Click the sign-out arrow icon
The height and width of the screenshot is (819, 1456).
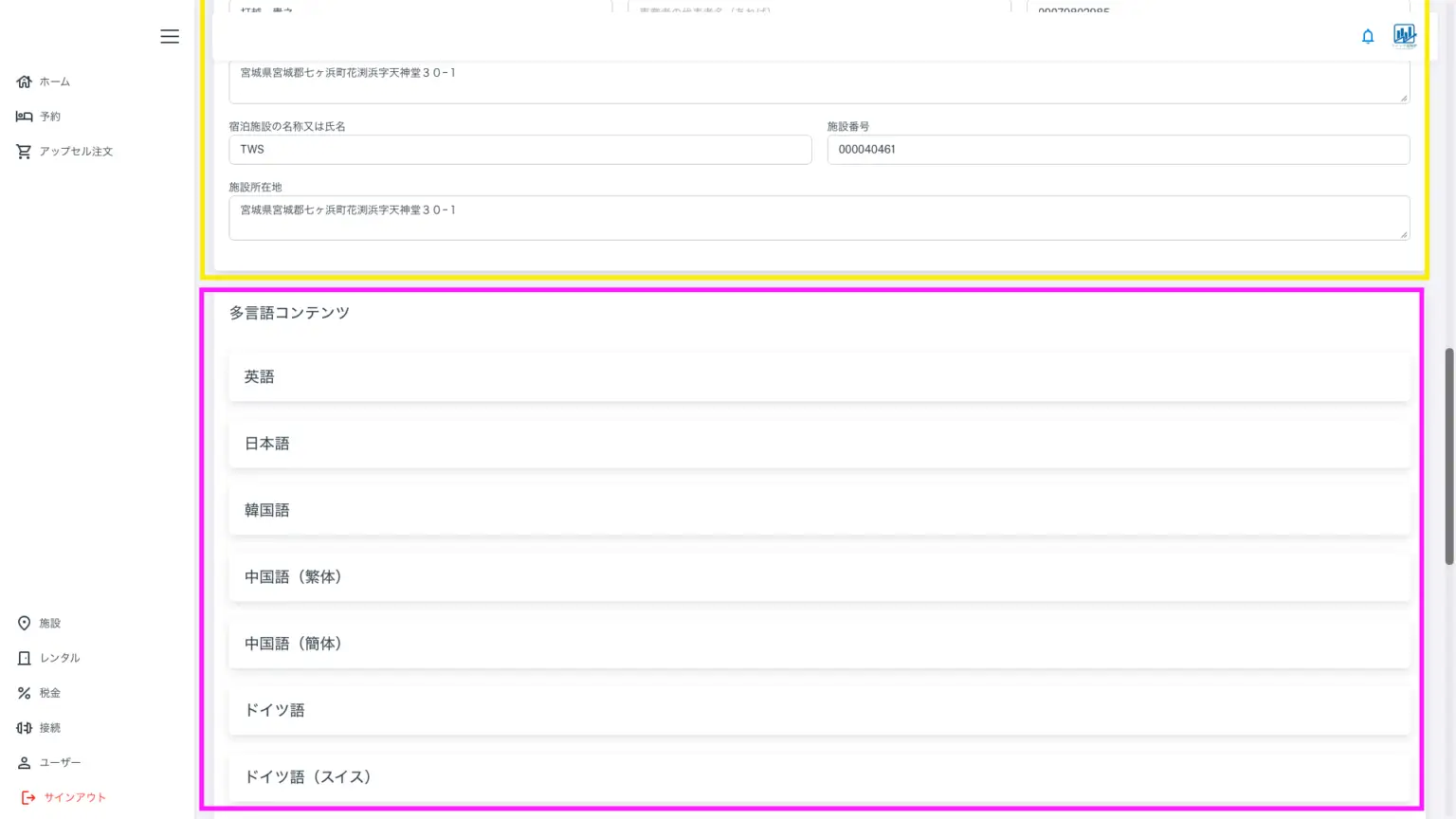(28, 797)
